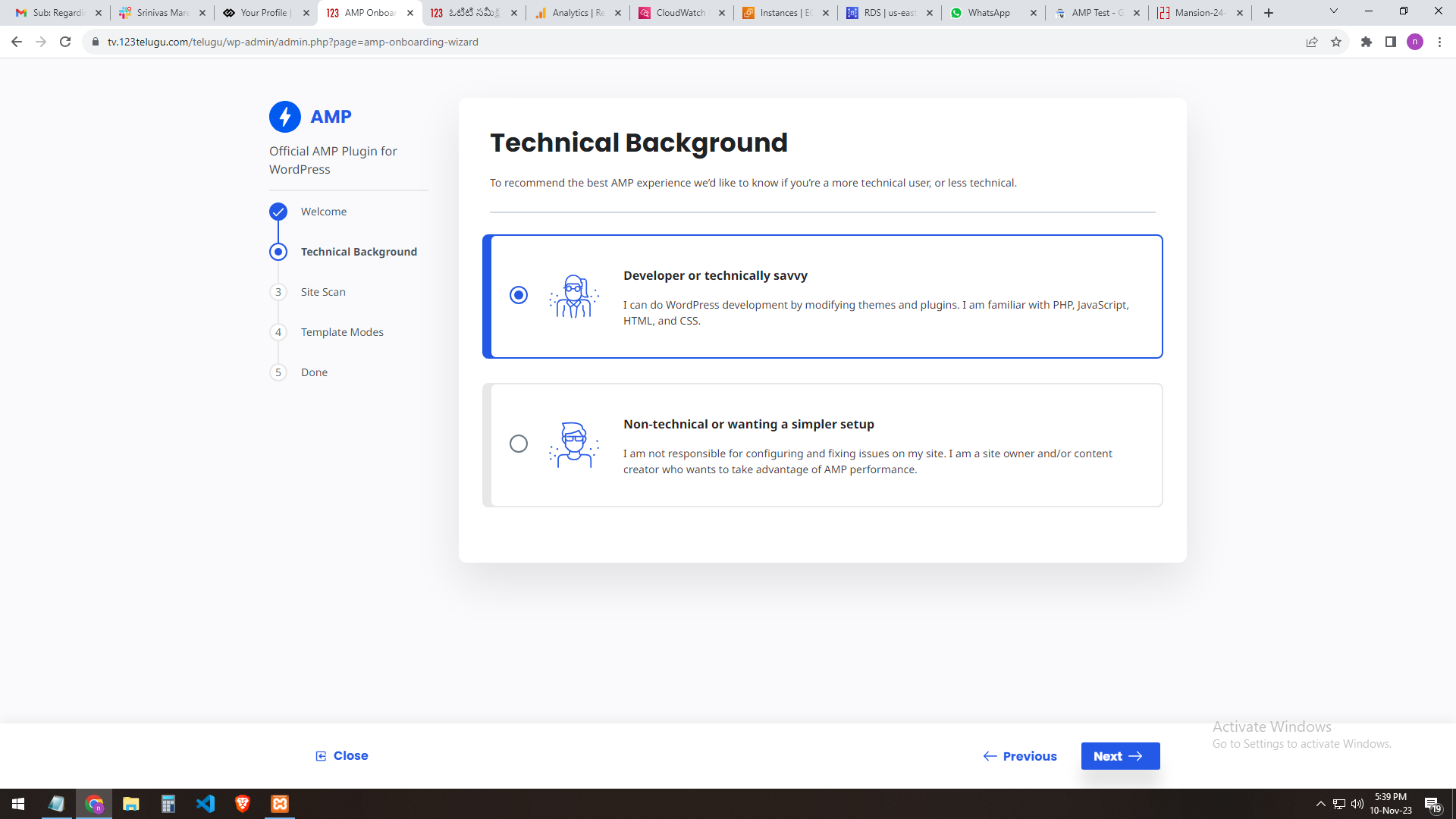The width and height of the screenshot is (1456, 819).
Task: Share this page using the share icon
Action: pos(1312,42)
